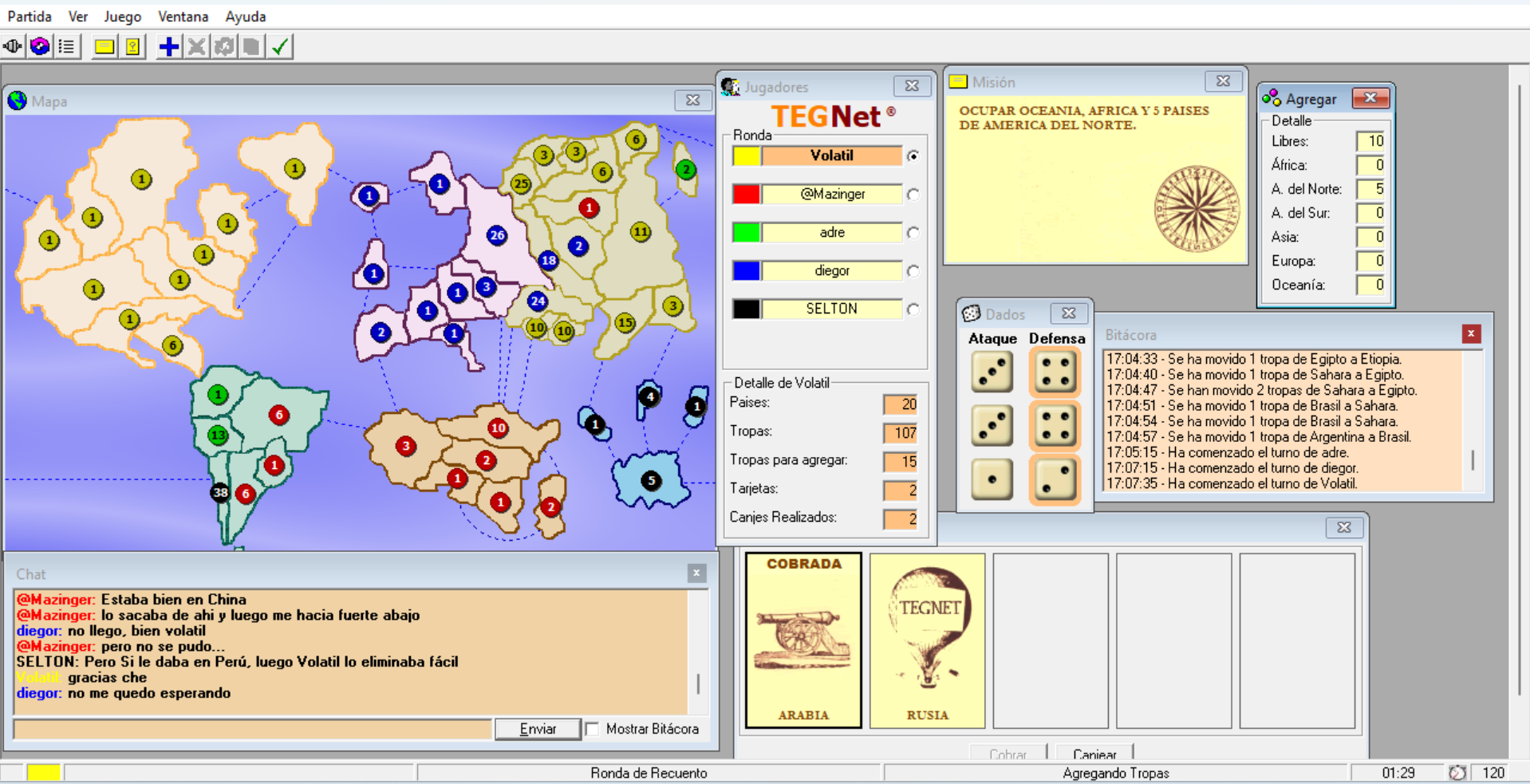Click the connect plug icon in toolbar
Screen dimensions: 1530x784
[x=13, y=47]
